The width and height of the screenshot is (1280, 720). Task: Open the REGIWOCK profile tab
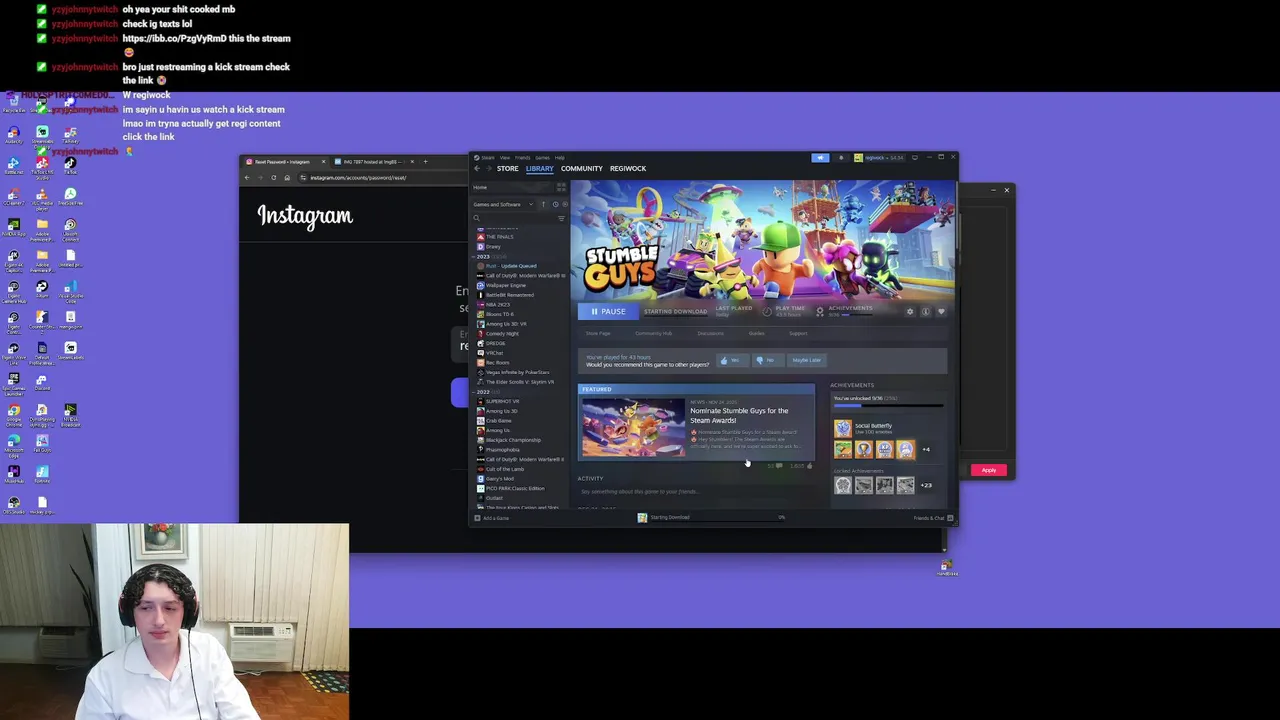tap(628, 168)
